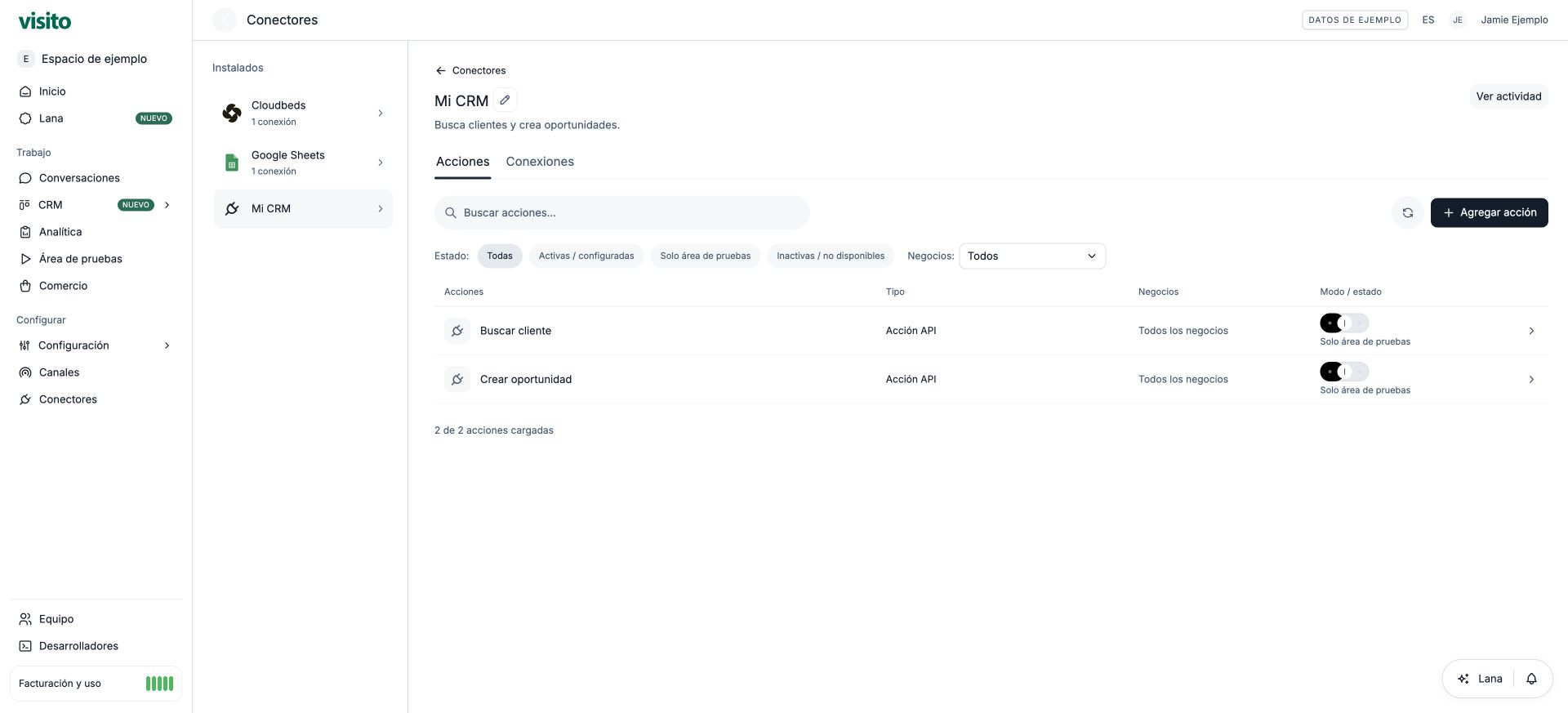Focus the Buscar acciones search field
1568x713 pixels.
pyautogui.click(x=622, y=212)
